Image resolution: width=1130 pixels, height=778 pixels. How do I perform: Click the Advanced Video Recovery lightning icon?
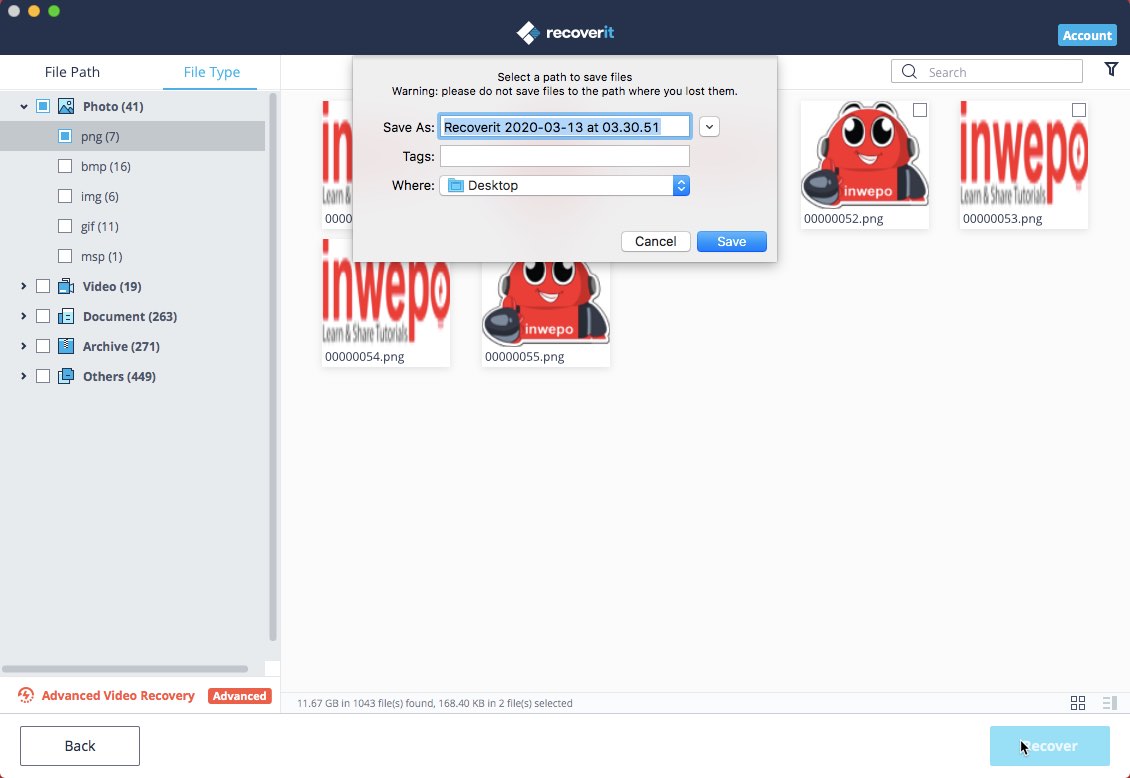tap(26, 695)
